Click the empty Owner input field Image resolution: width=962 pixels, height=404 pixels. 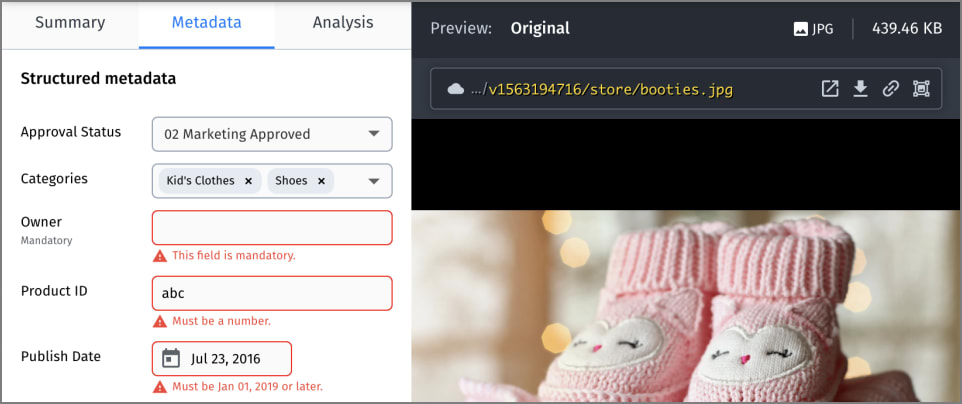(x=272, y=228)
